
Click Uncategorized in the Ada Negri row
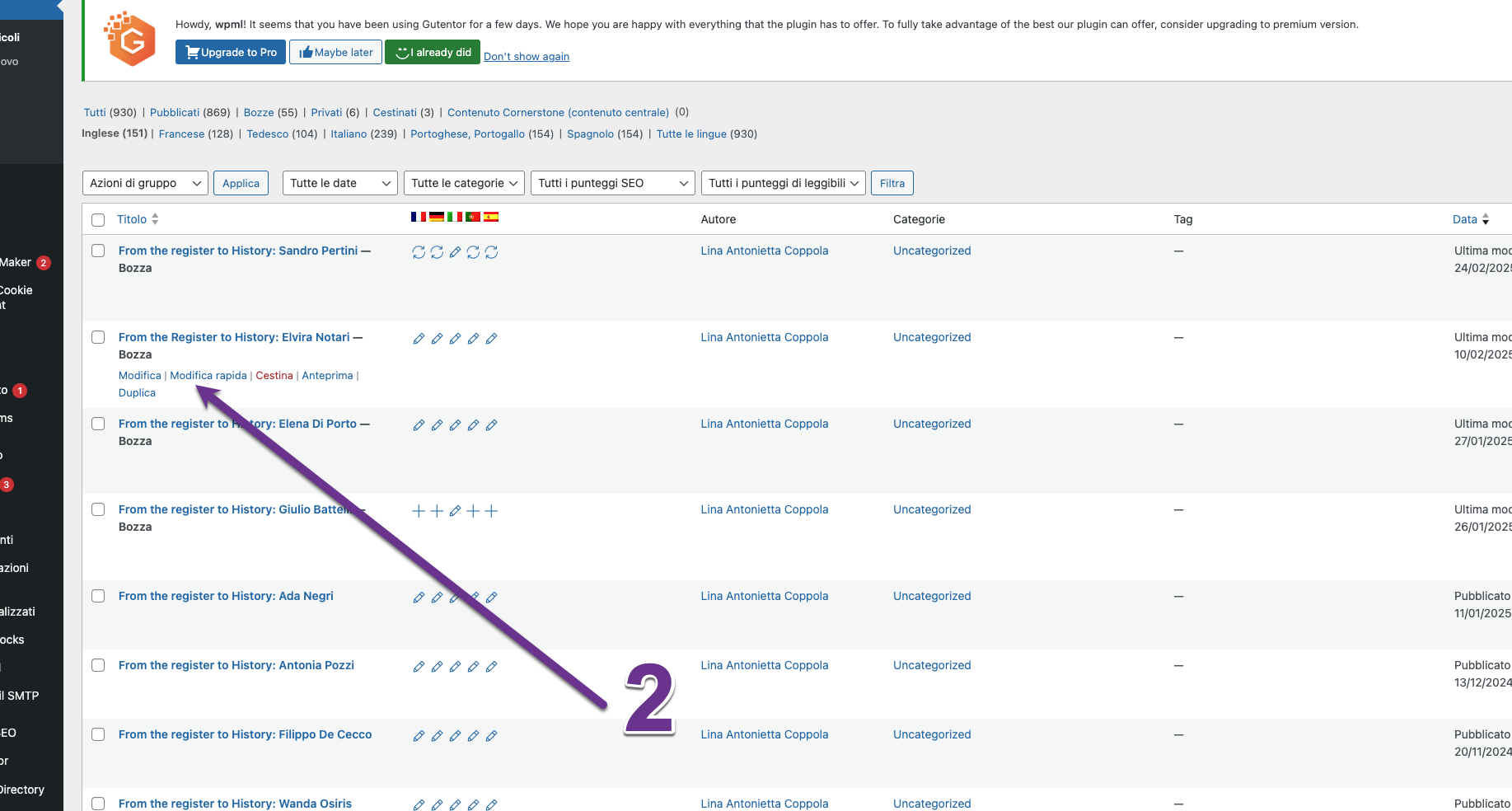pyautogui.click(x=932, y=596)
